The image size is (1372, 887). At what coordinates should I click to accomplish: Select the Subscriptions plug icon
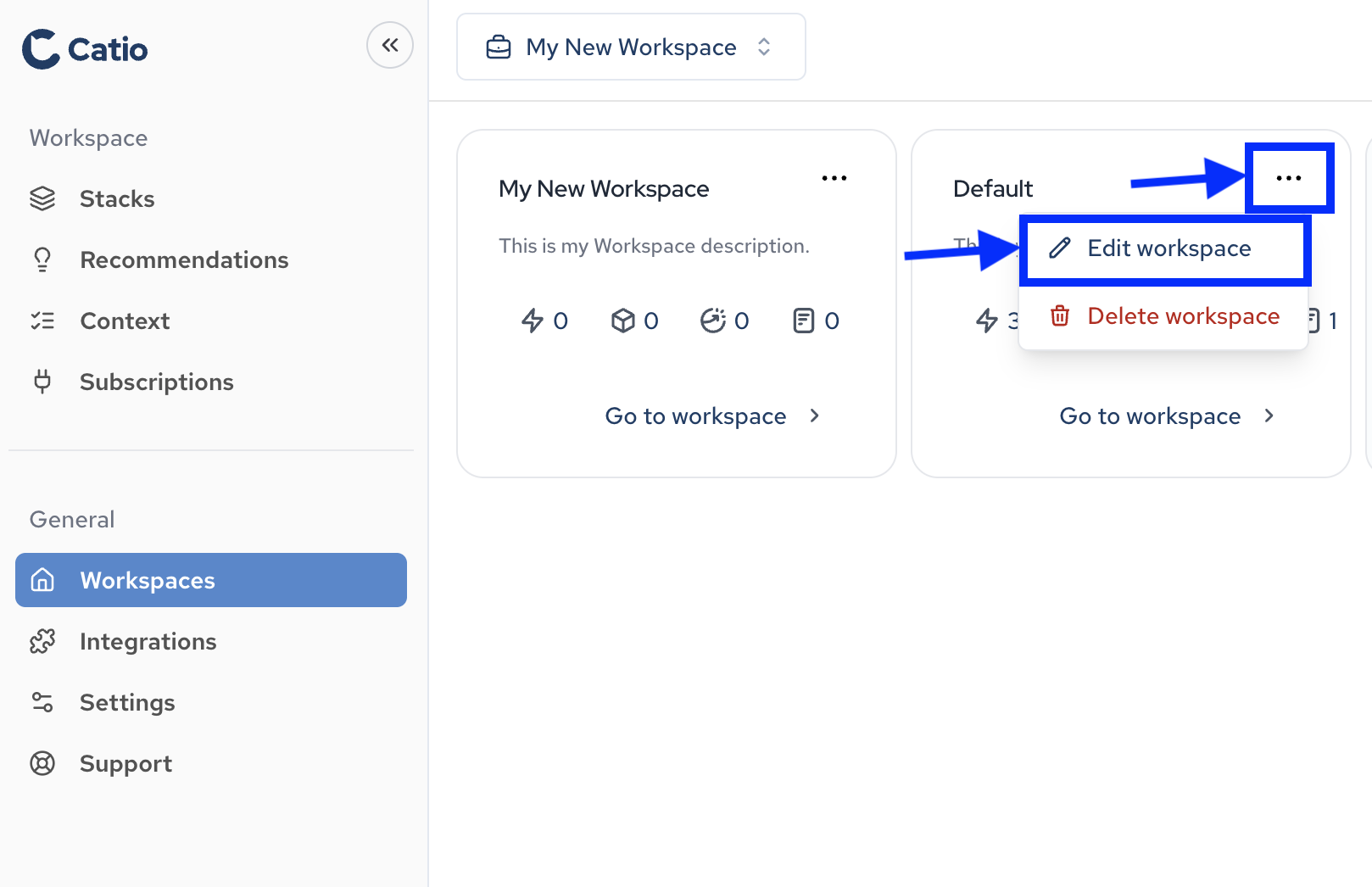point(42,382)
